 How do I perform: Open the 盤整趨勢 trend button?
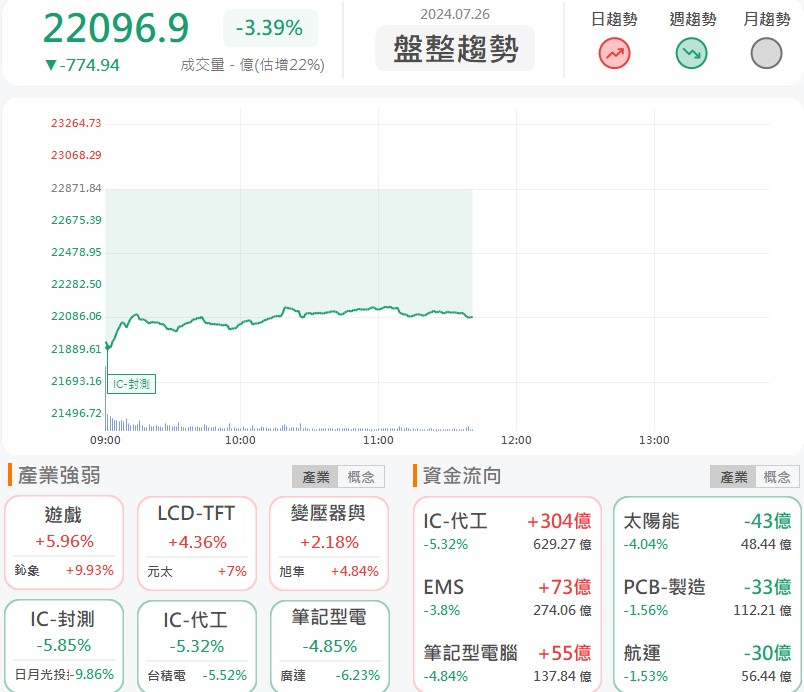pos(455,49)
